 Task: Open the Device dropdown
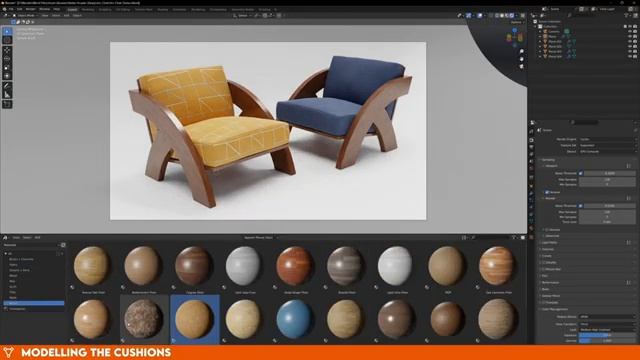point(607,151)
